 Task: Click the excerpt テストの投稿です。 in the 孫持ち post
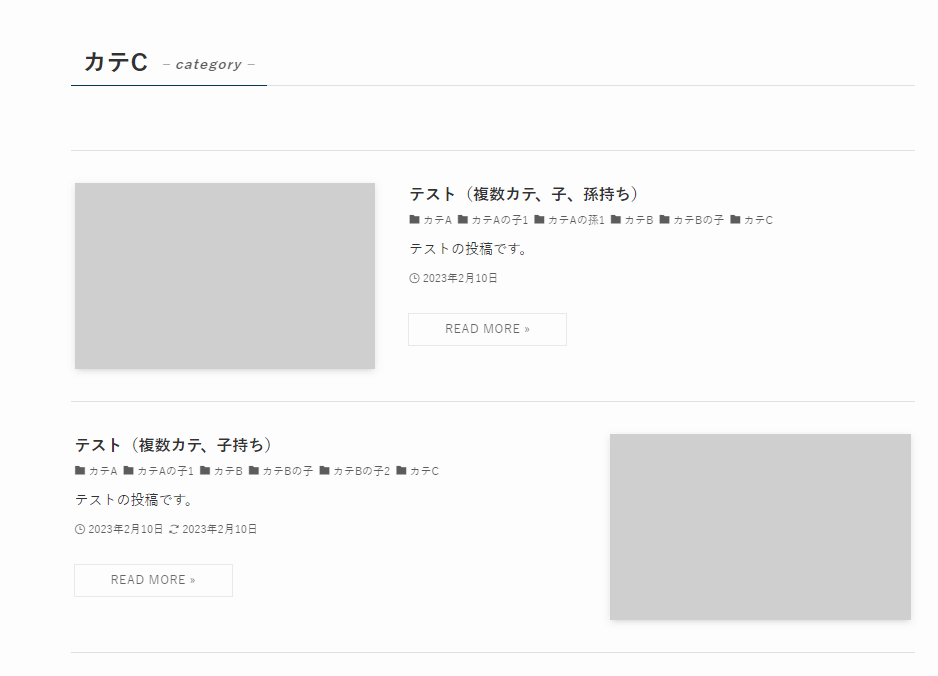(468, 249)
